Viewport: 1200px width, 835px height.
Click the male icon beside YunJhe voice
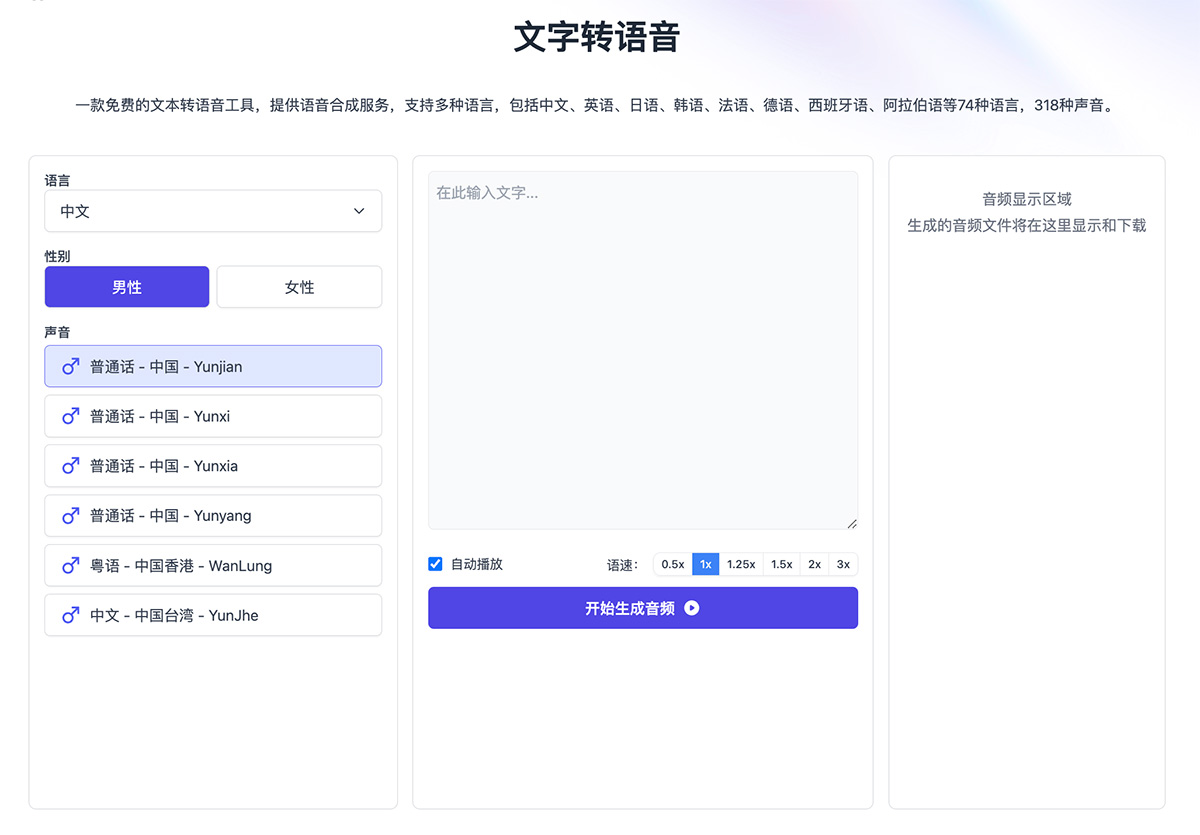(x=70, y=616)
